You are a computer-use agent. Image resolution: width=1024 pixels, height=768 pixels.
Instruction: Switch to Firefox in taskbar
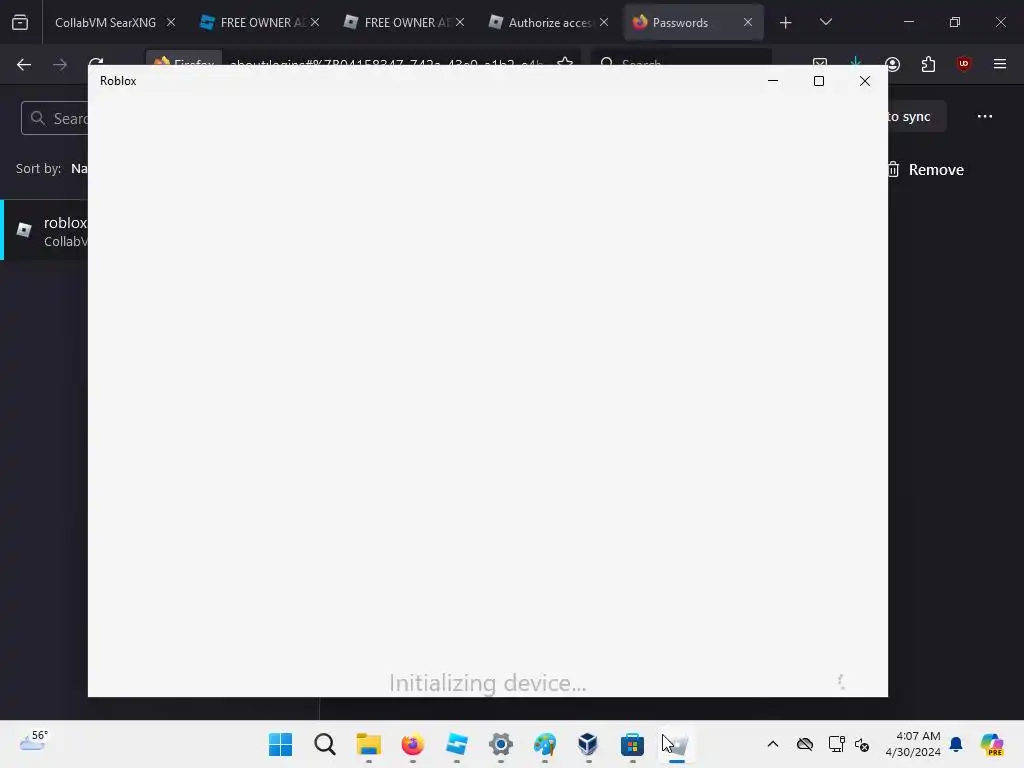[413, 744]
